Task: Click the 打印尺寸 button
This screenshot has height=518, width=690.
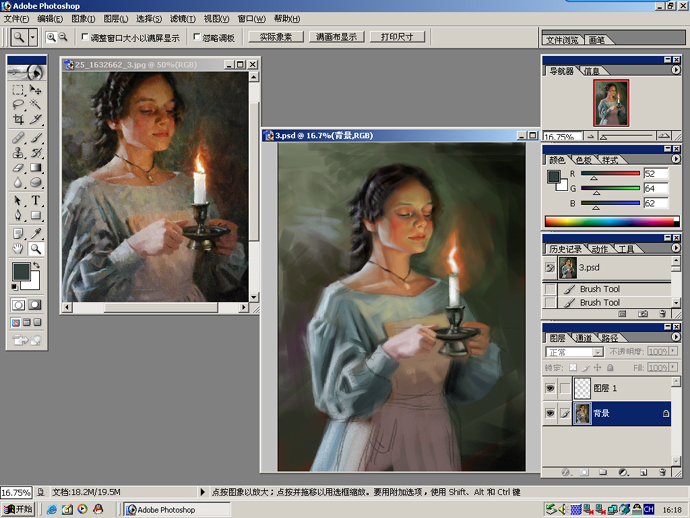Action: (397, 37)
